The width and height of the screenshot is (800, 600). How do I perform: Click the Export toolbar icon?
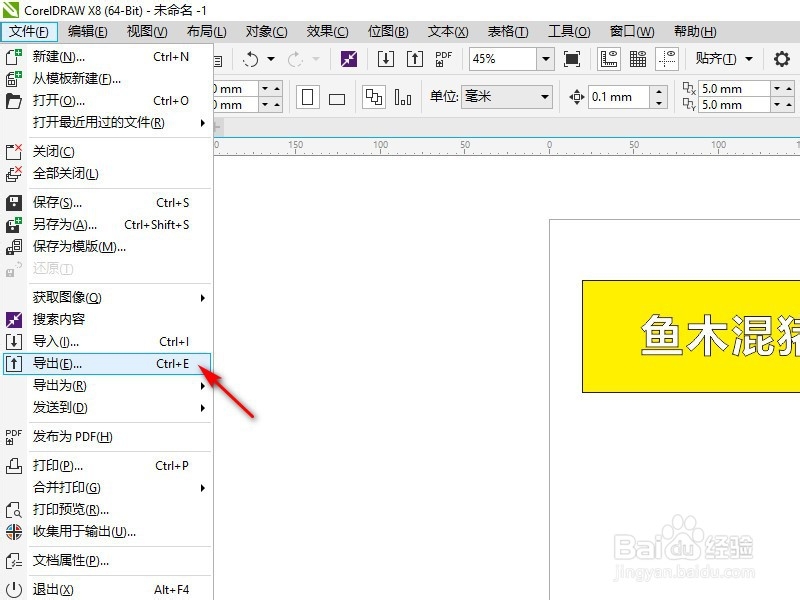coord(415,59)
